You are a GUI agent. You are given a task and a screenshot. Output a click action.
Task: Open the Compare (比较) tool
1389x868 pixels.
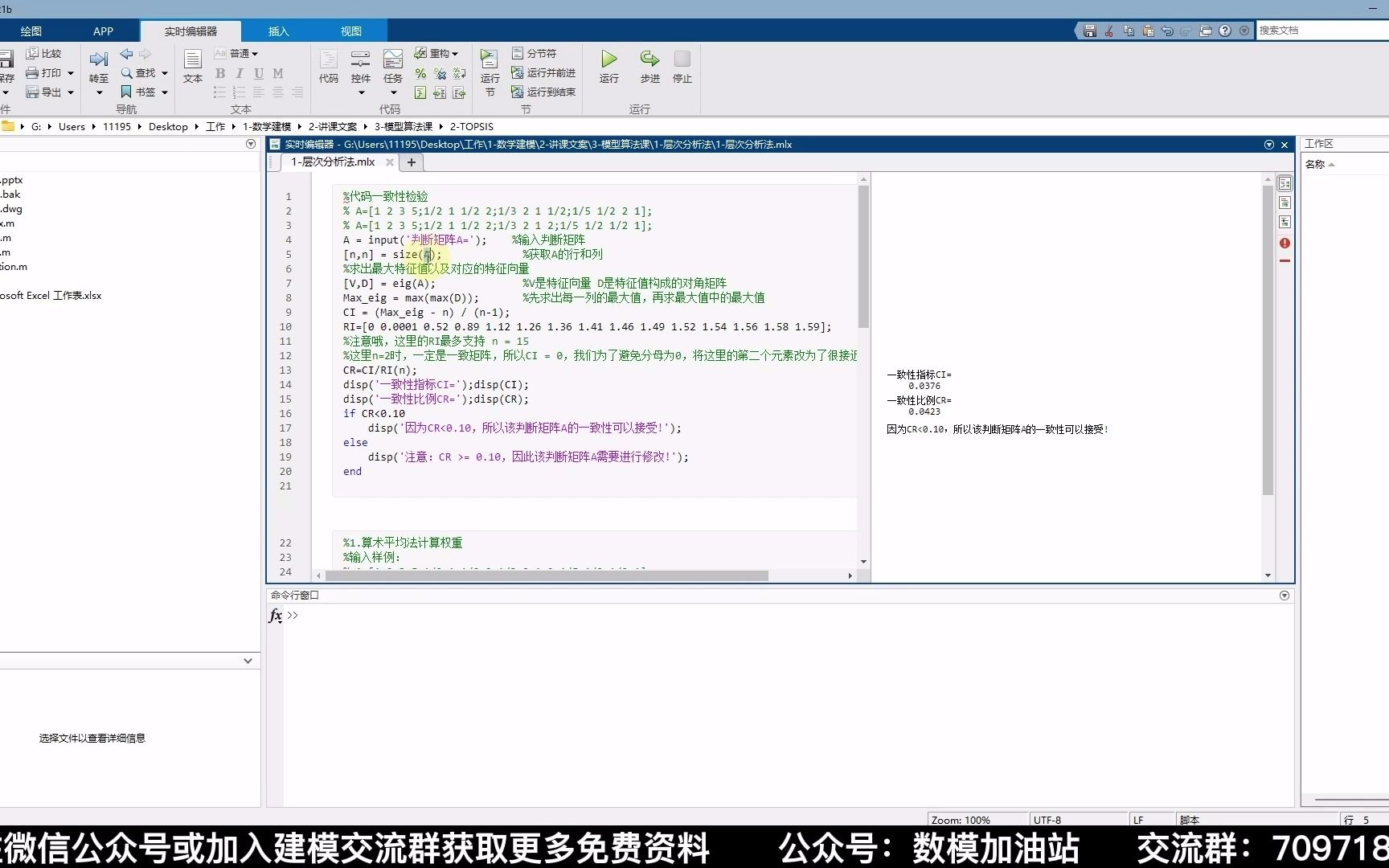[x=43, y=53]
